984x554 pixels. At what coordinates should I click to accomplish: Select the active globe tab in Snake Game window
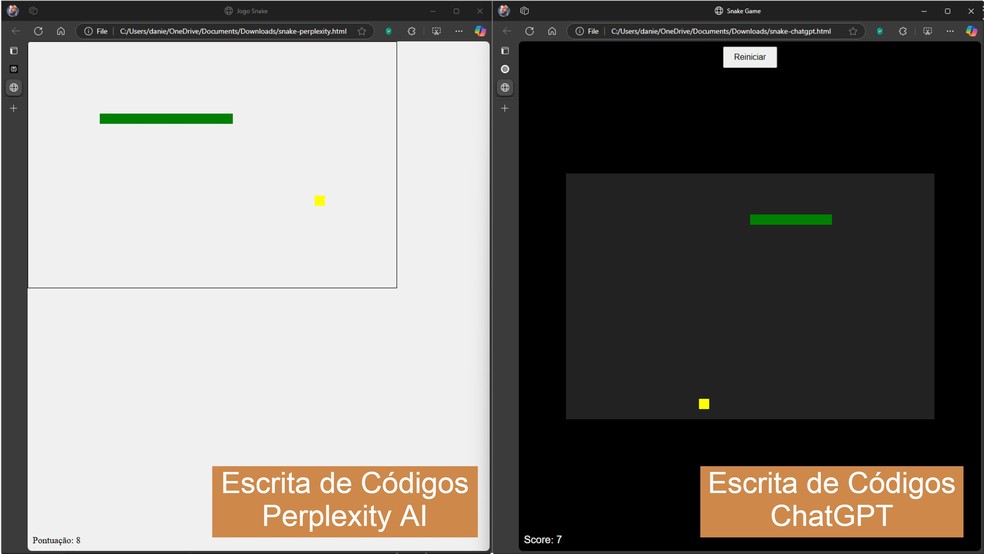[505, 87]
